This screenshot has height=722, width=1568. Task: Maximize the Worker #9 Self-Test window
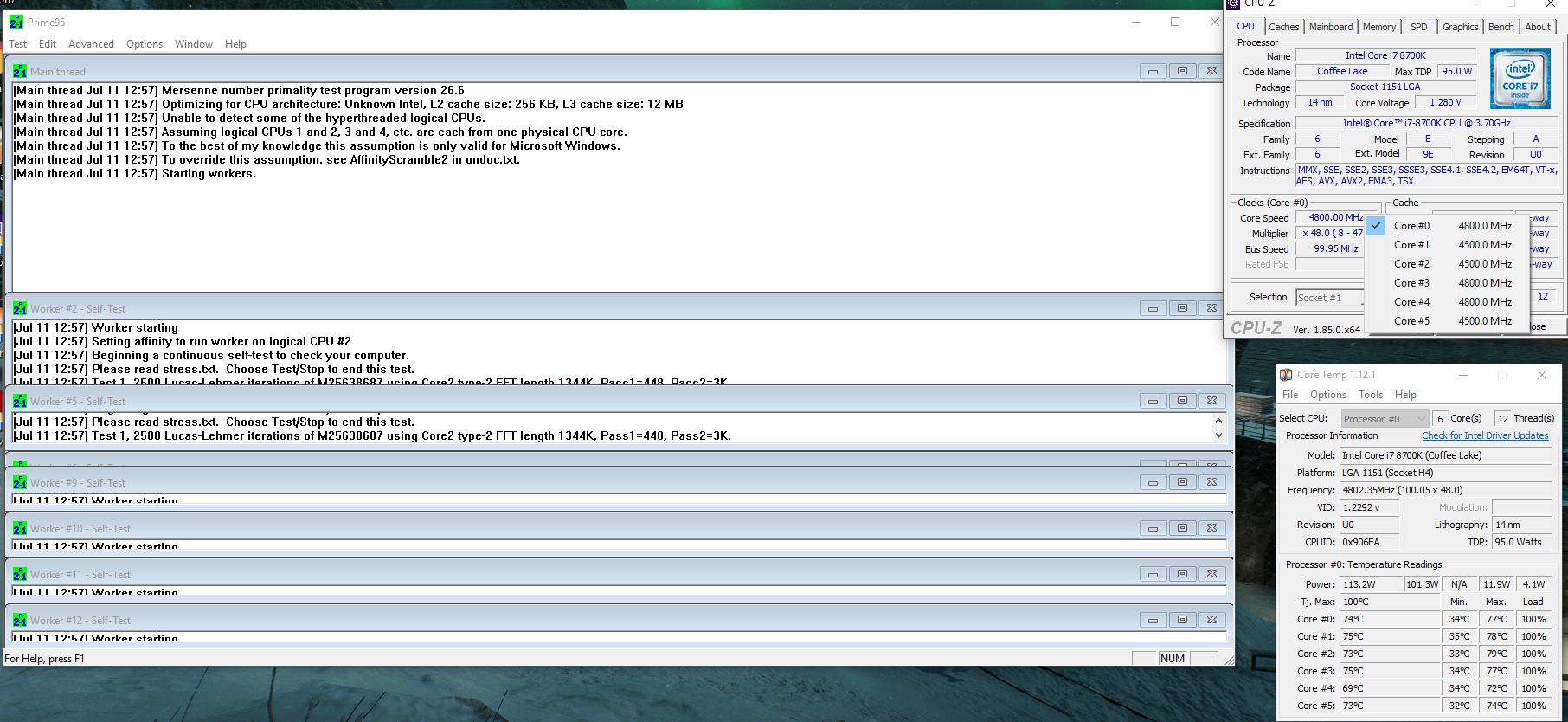click(1182, 482)
